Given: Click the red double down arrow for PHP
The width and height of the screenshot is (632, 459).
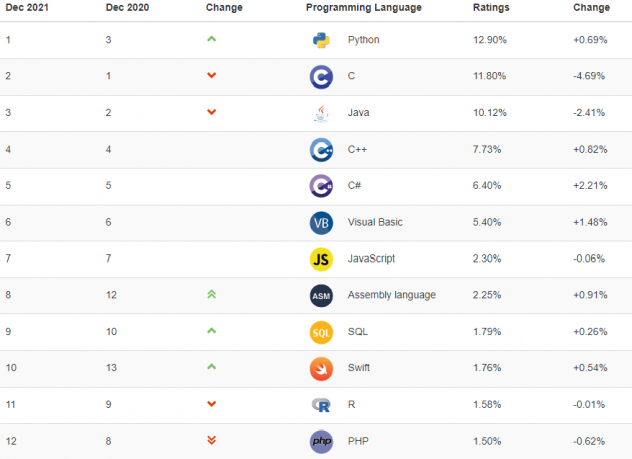Looking at the screenshot, I should point(211,441).
